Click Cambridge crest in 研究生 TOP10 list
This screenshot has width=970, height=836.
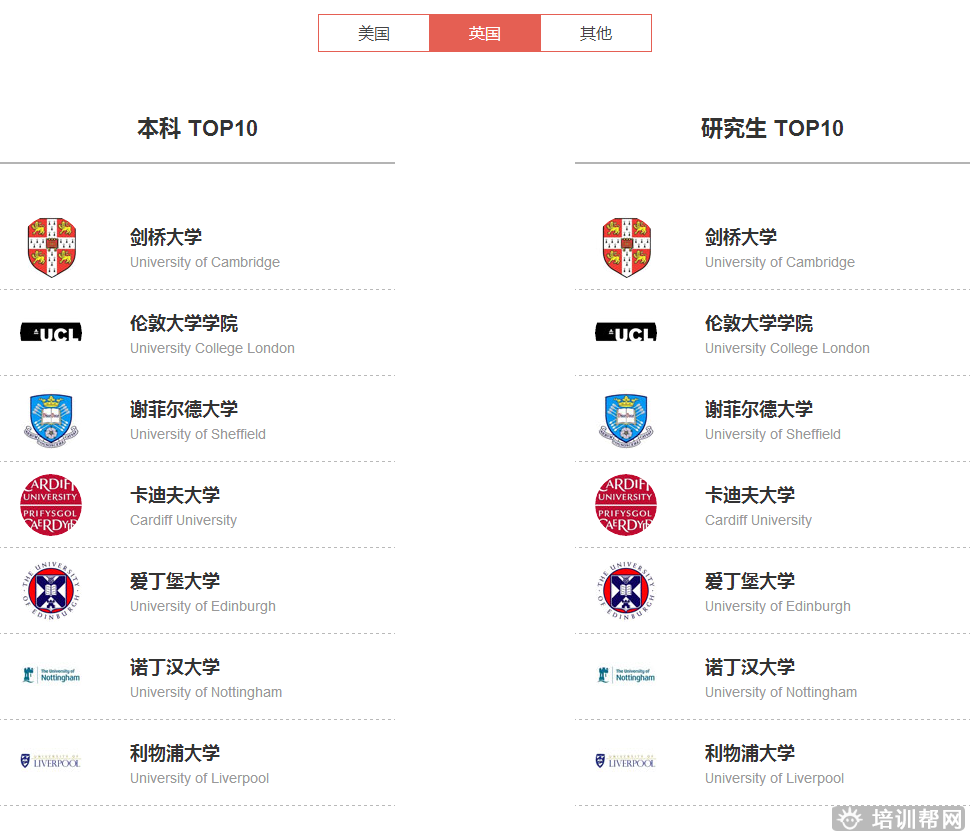[x=627, y=247]
